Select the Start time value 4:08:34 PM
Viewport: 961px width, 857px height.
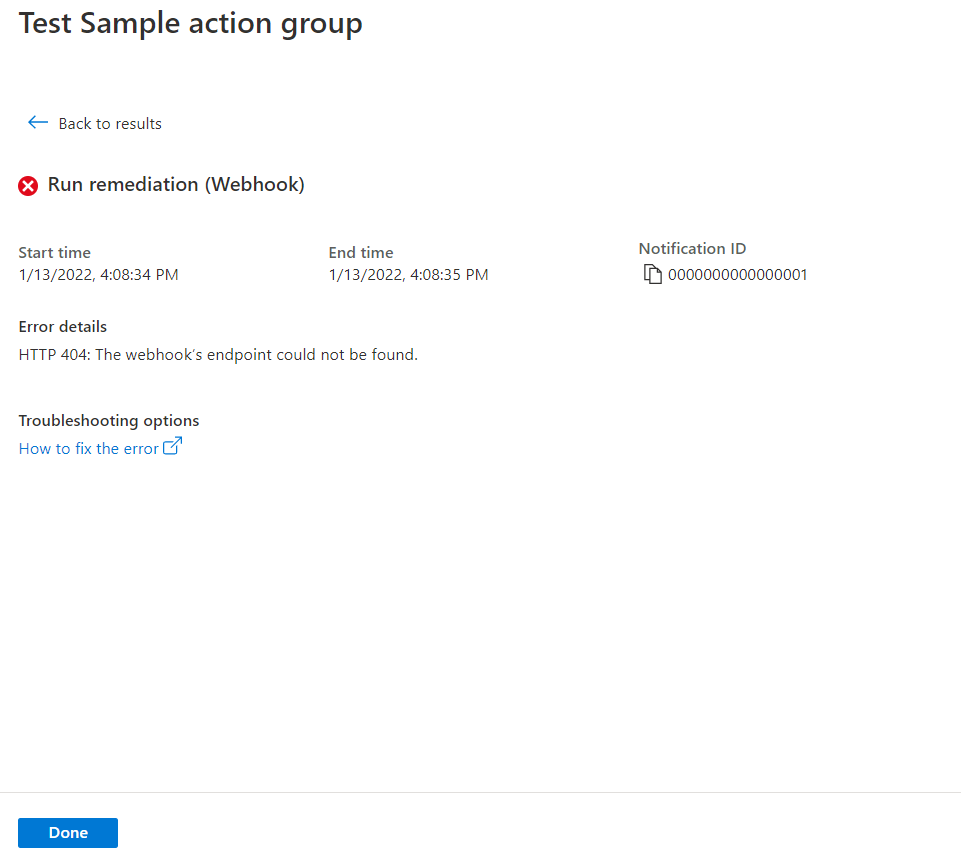pos(99,275)
